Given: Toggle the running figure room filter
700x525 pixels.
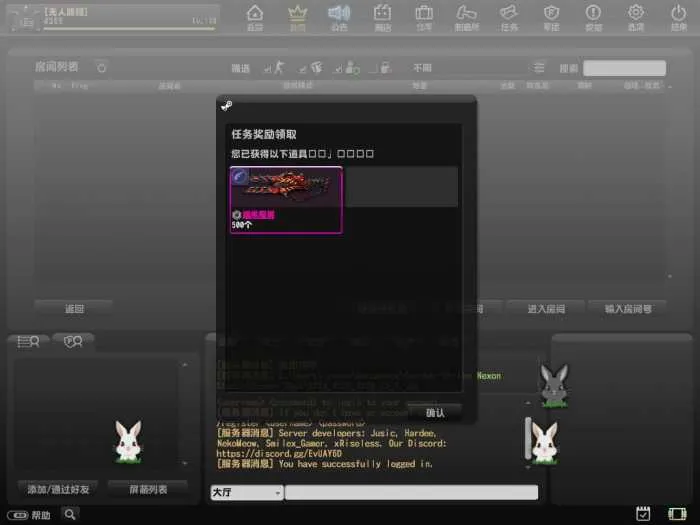Looking at the screenshot, I should coord(274,67).
